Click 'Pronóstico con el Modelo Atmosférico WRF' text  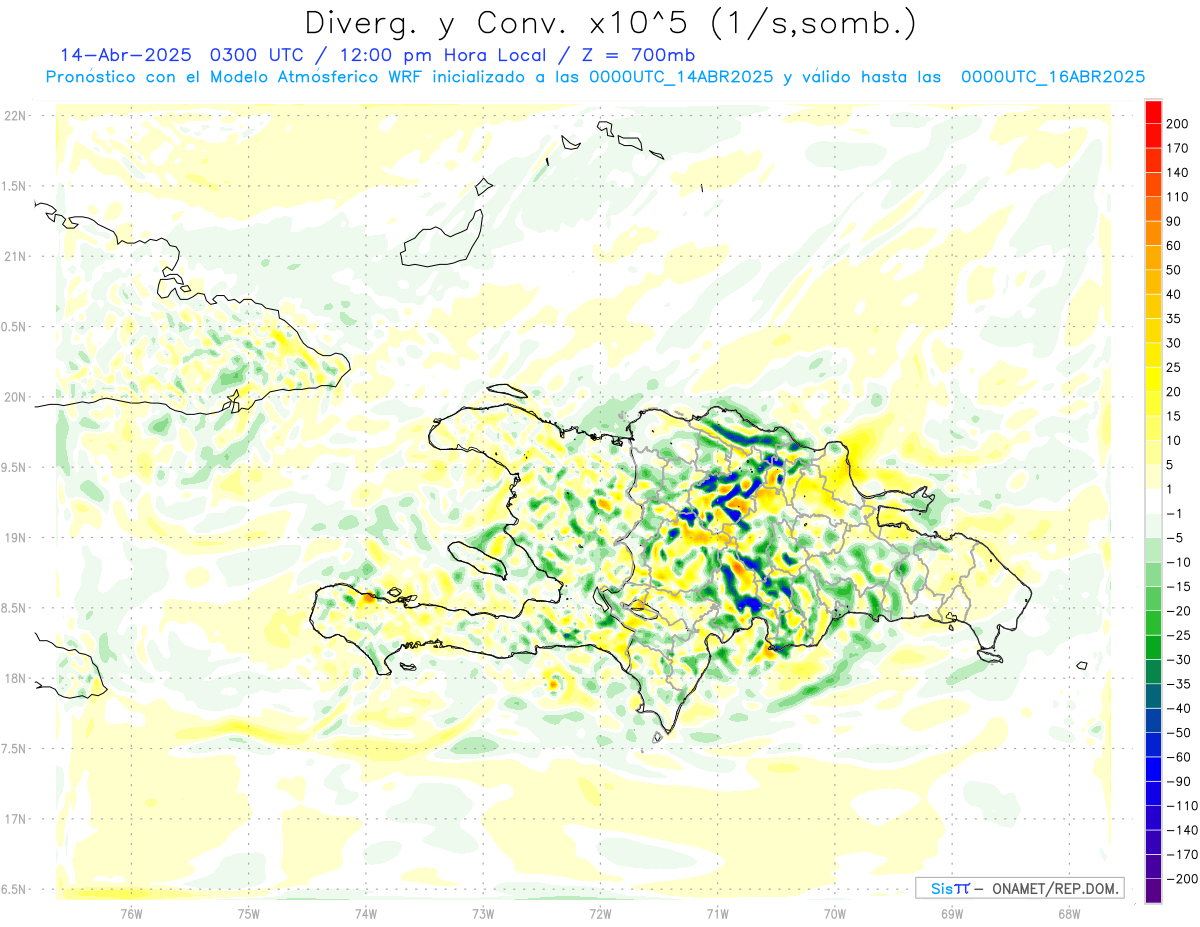pyautogui.click(x=234, y=77)
